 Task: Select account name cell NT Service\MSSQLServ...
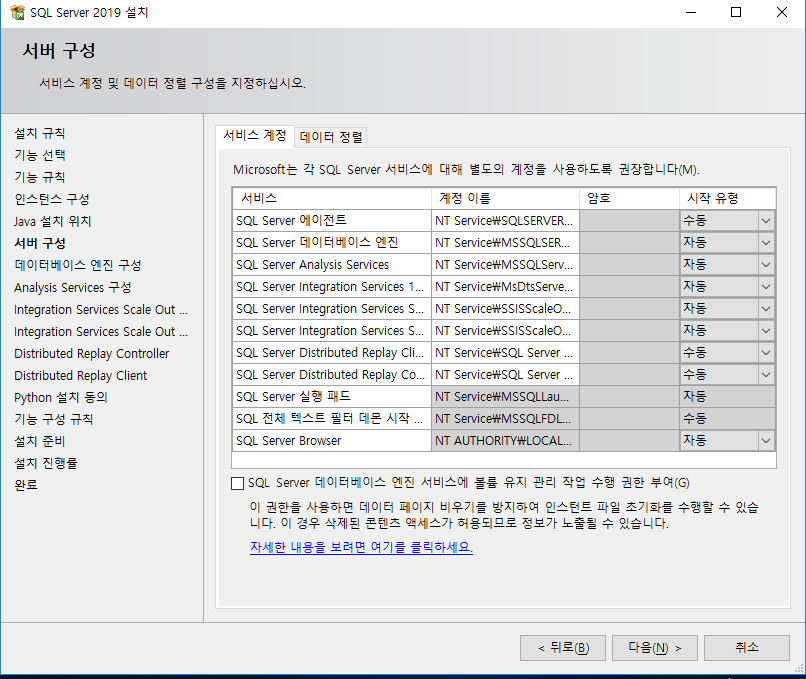tap(505, 265)
